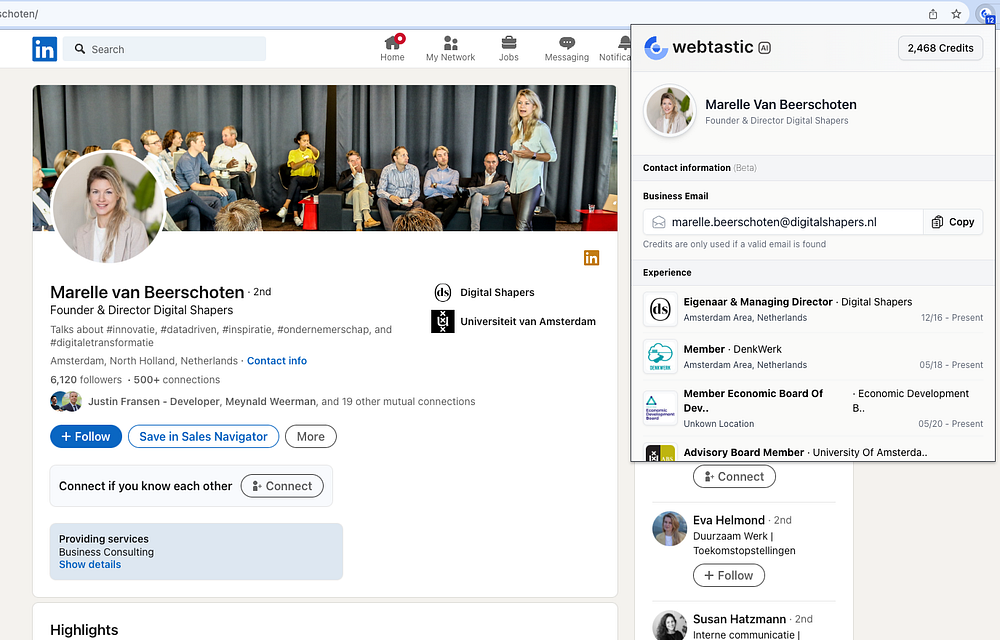The image size is (1000, 640).
Task: Click Marelle's large profile photo
Action: 108,207
